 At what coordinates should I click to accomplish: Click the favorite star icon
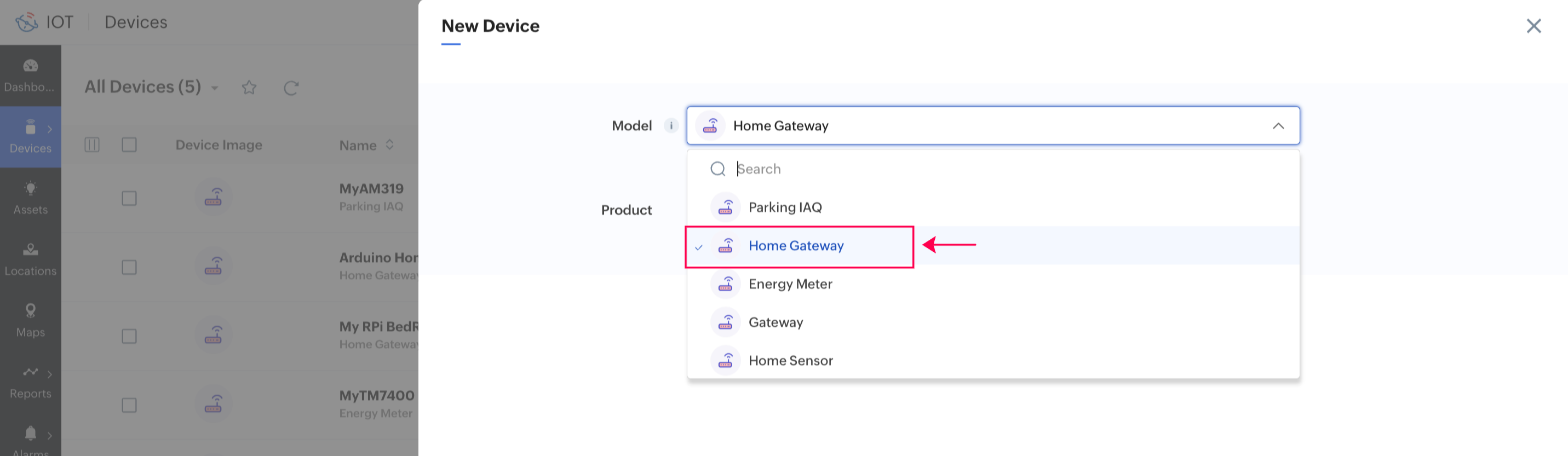(249, 88)
